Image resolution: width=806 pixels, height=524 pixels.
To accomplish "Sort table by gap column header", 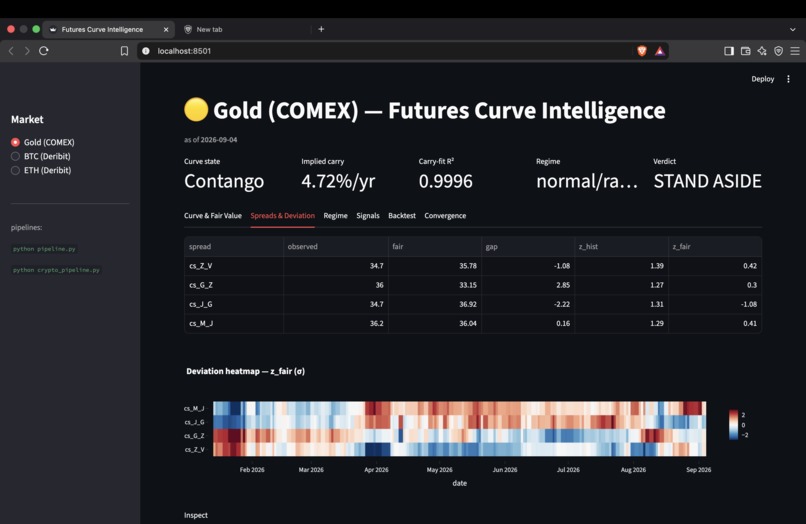I will pos(528,247).
